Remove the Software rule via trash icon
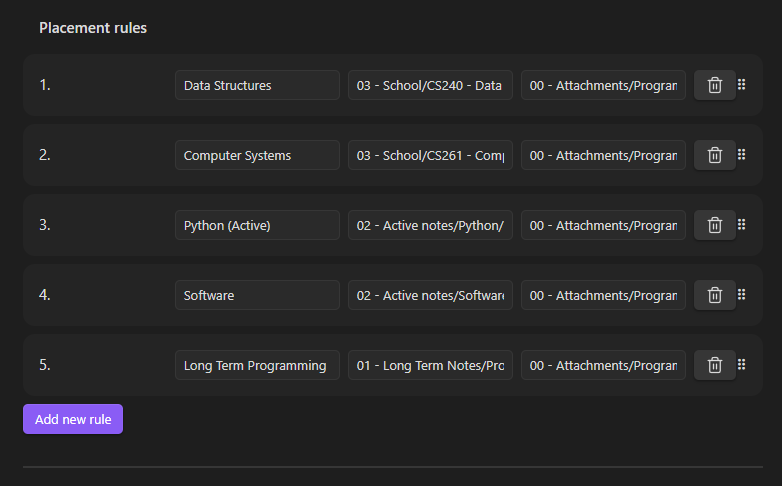This screenshot has width=782, height=486. (x=714, y=295)
